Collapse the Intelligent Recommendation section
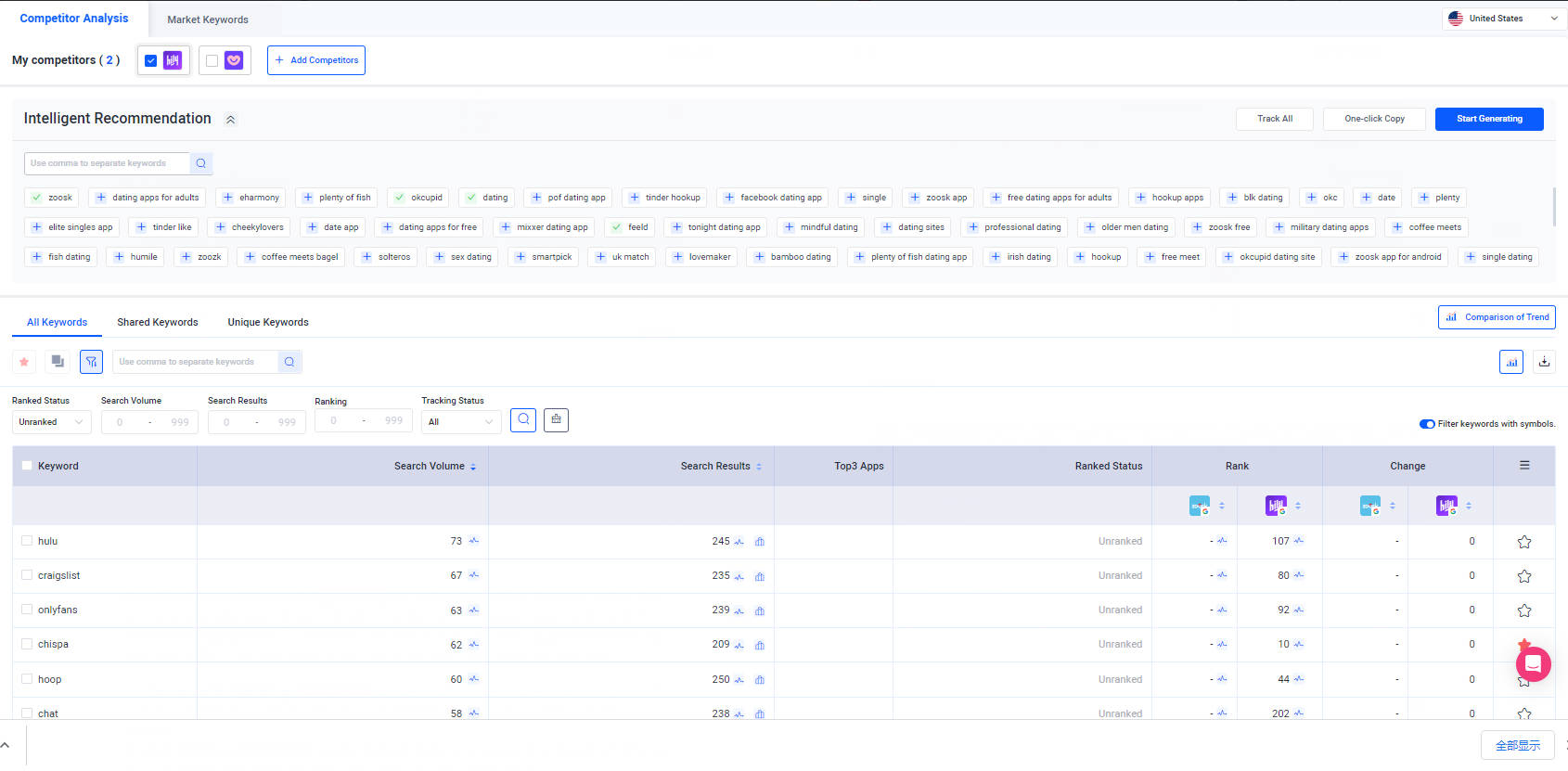The image size is (1568, 771). click(x=230, y=120)
